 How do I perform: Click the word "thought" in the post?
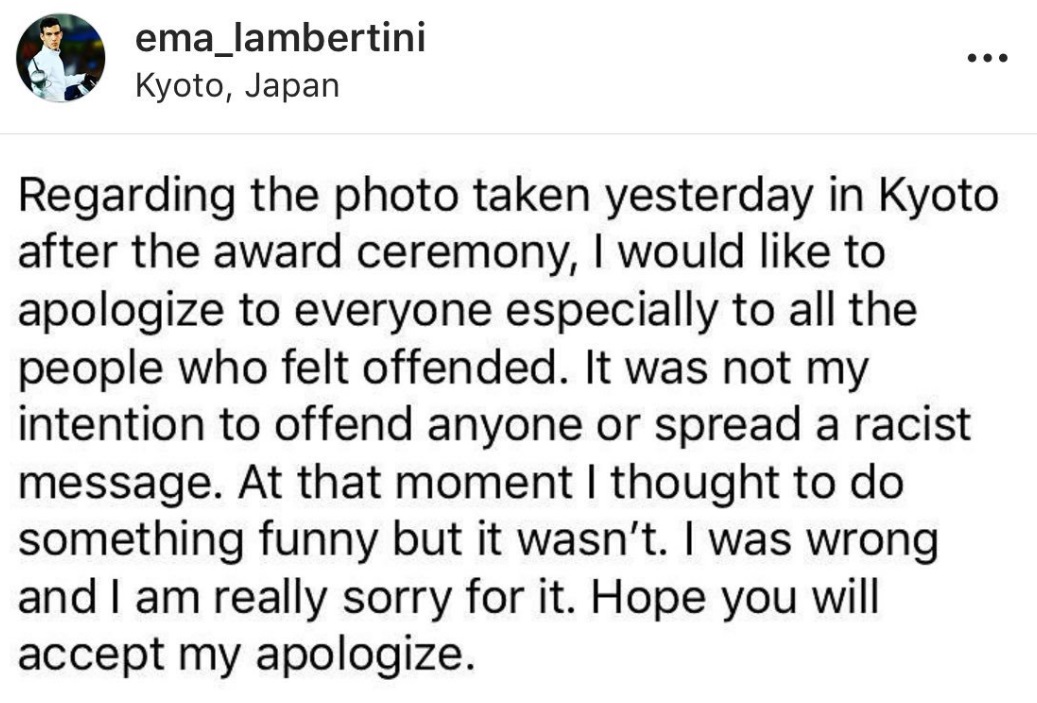(x=694, y=482)
